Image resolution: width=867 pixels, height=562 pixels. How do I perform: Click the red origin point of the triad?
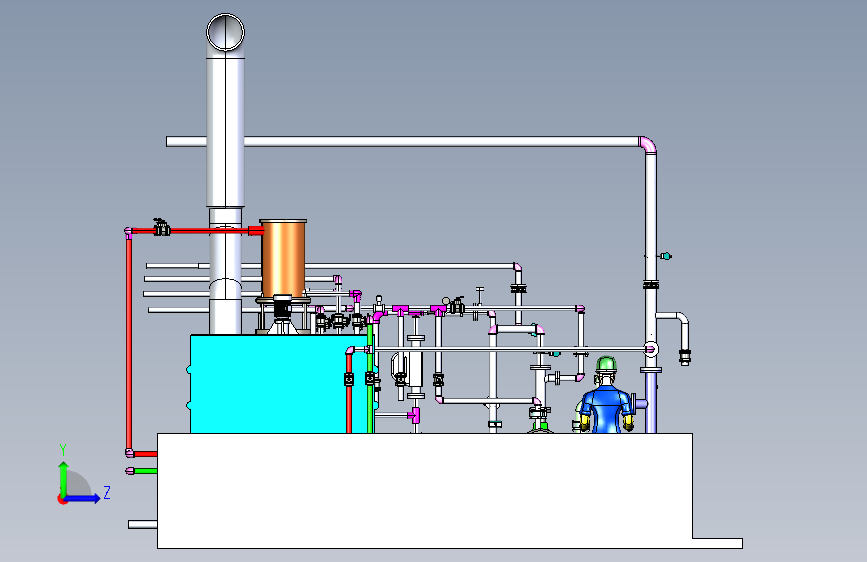62,499
